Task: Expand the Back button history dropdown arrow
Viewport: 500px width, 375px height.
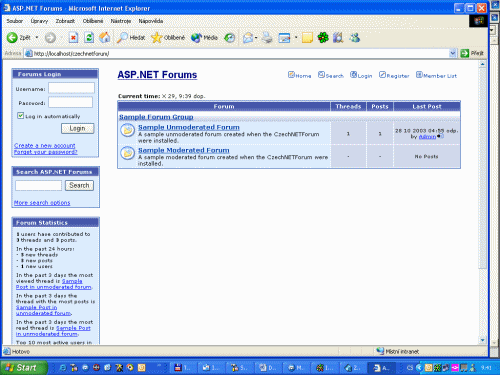Action: [37, 38]
